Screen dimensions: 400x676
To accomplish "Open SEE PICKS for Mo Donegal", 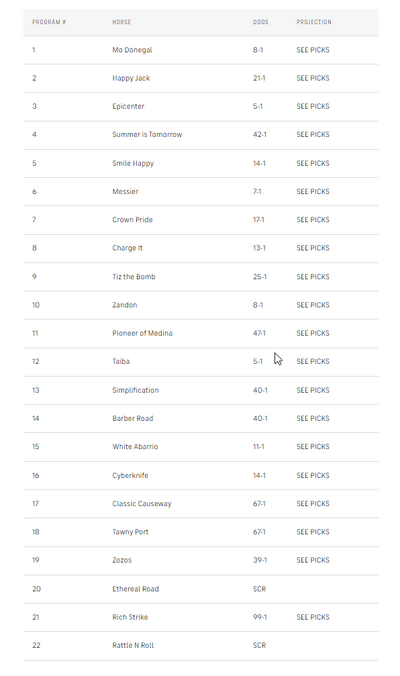I will (x=312, y=50).
